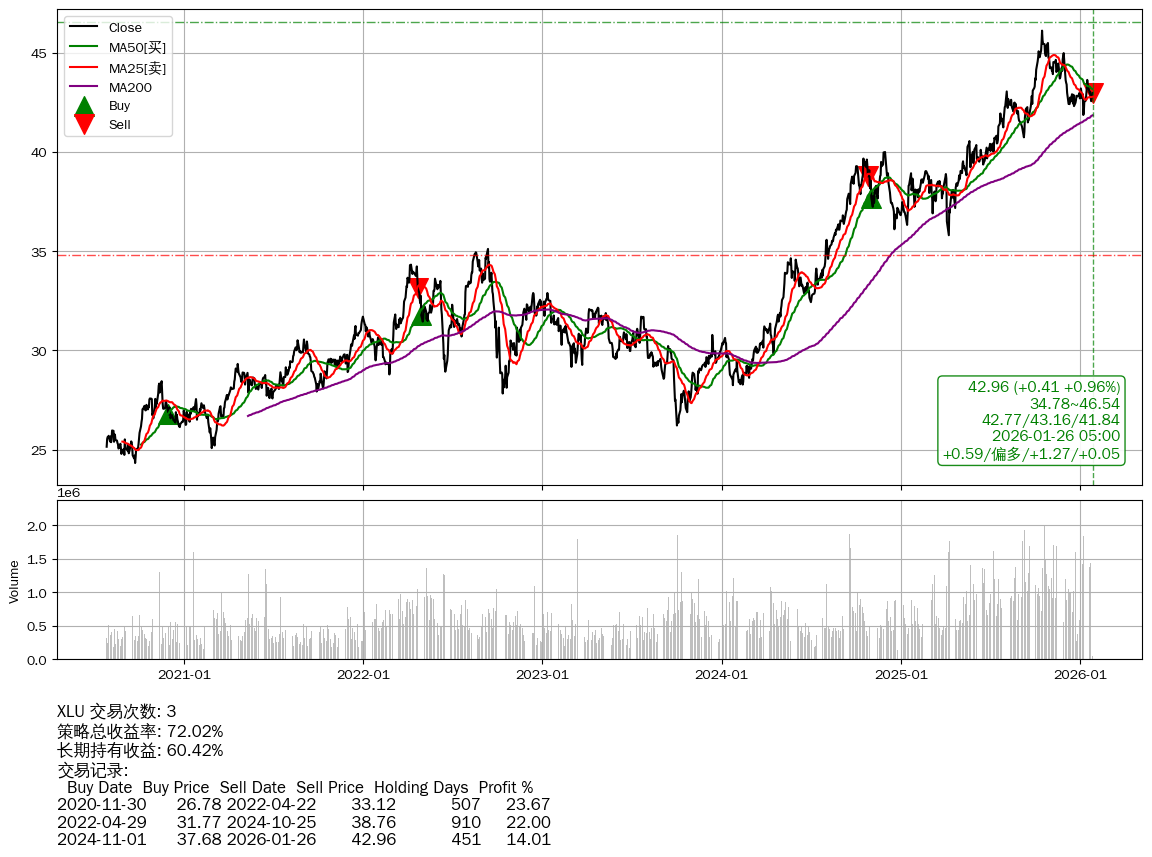Click the red Sell marker in late 2024

[x=870, y=176]
